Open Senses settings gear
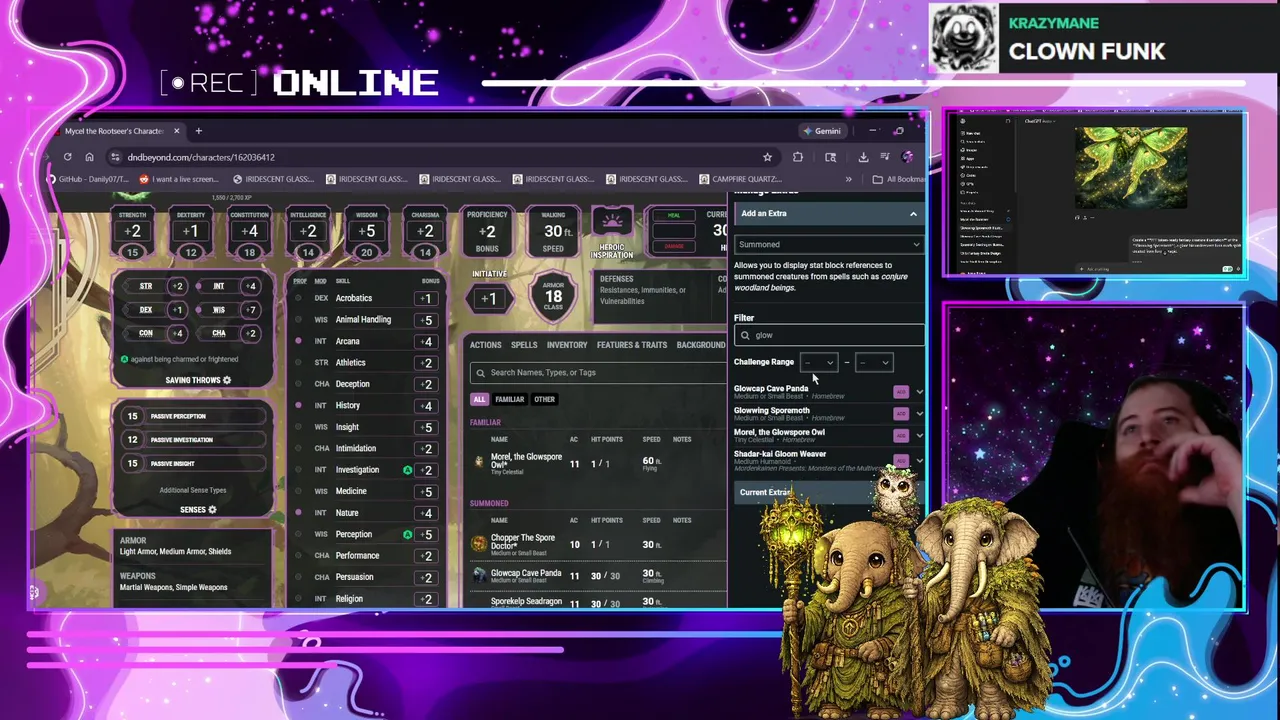The width and height of the screenshot is (1280, 720). coord(212,510)
